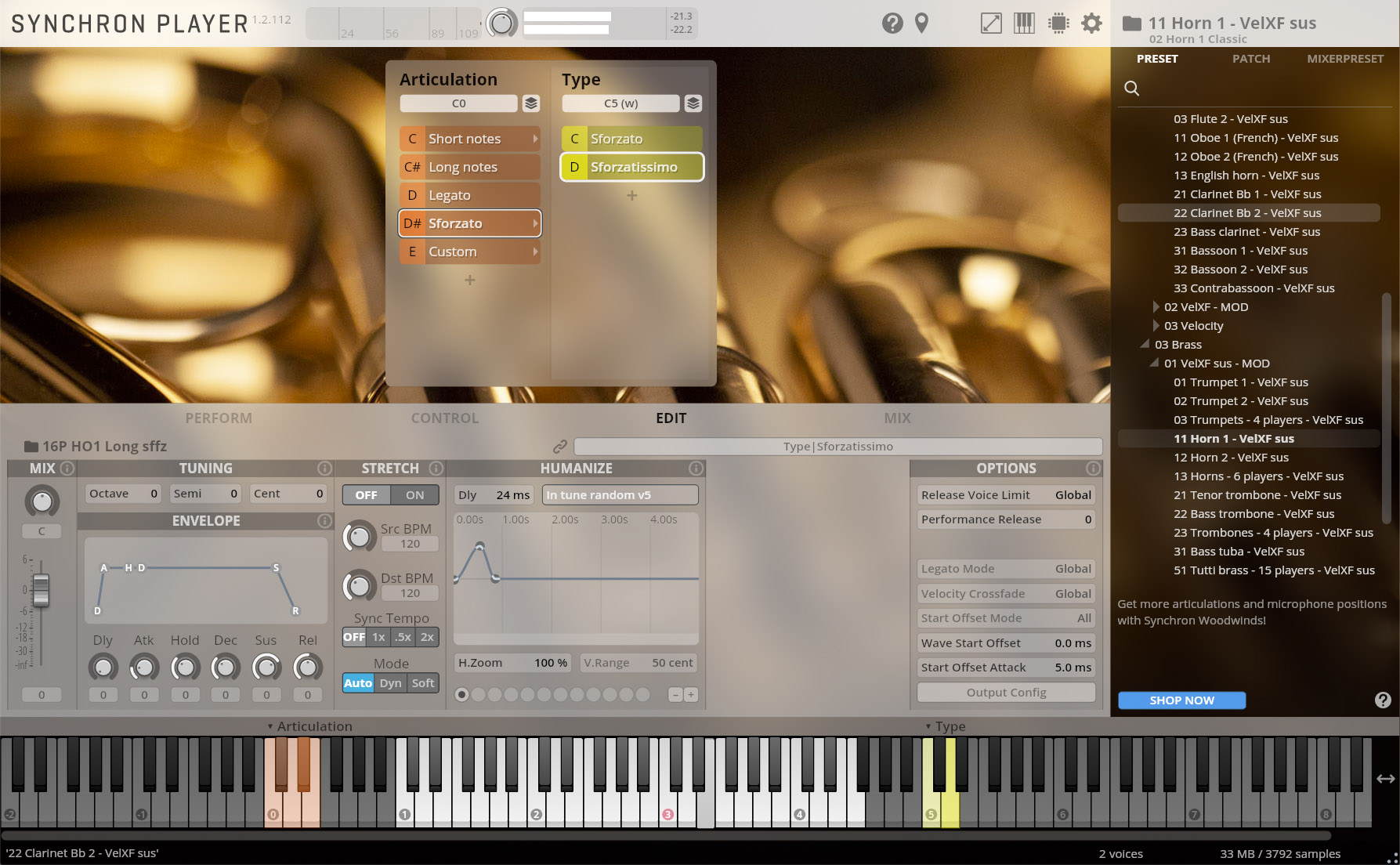The width and height of the screenshot is (1400, 865).
Task: Switch to the PERFORM tab
Action: coord(219,418)
